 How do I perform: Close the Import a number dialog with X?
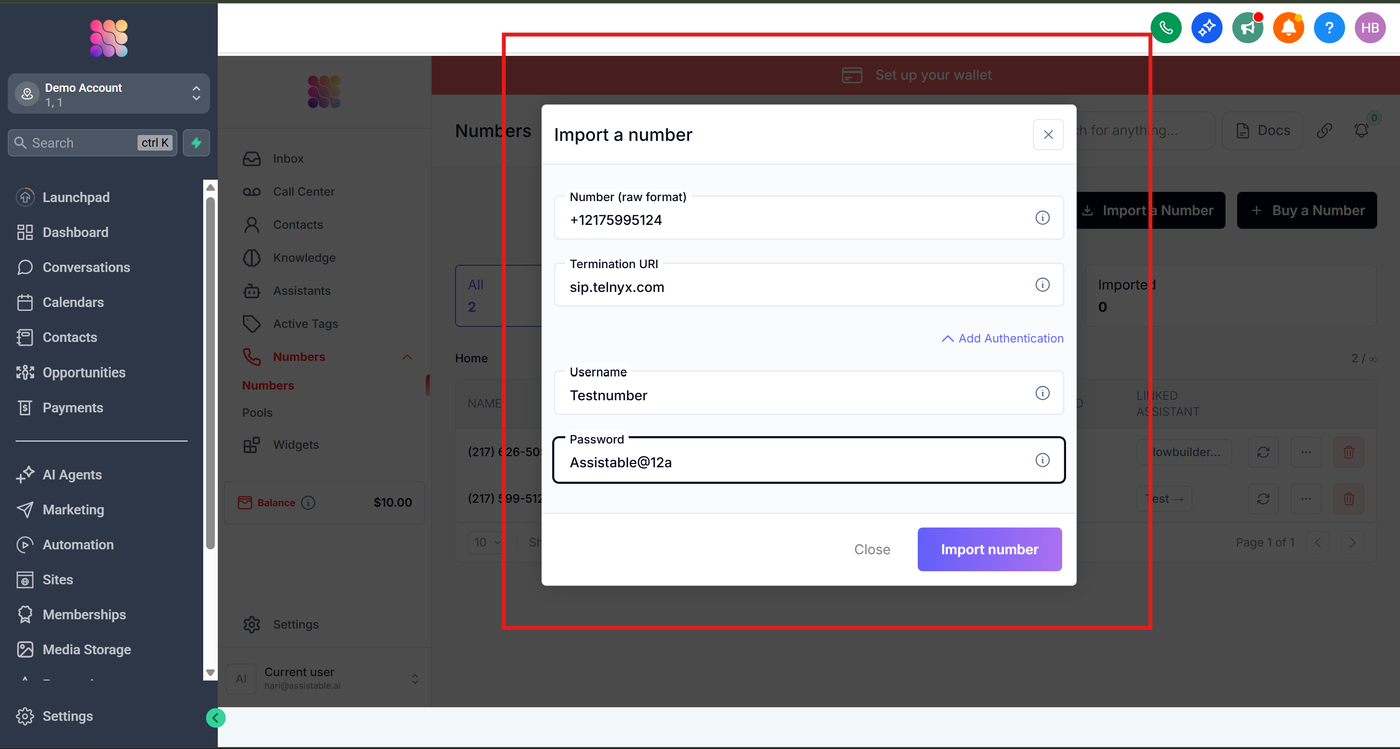pos(1048,135)
